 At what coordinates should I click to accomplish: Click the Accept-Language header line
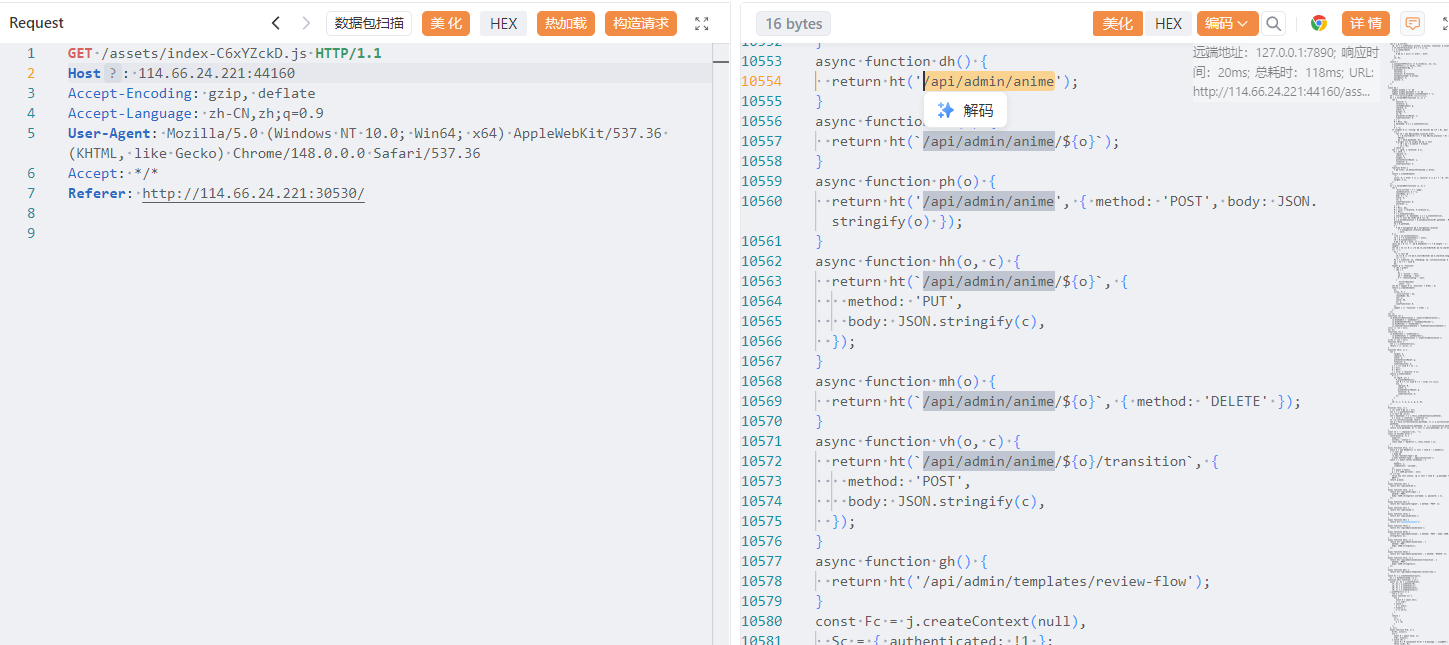(x=196, y=113)
